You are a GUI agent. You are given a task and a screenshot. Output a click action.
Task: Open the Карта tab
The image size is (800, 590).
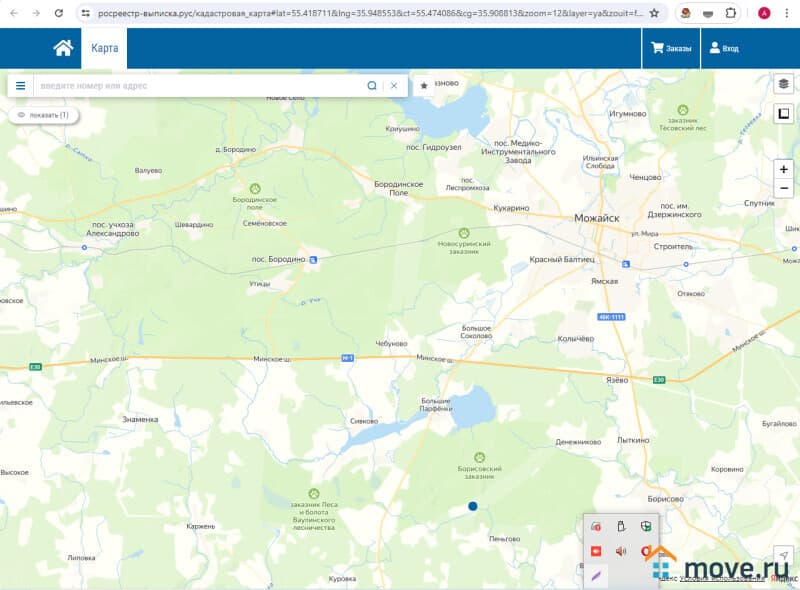(104, 48)
